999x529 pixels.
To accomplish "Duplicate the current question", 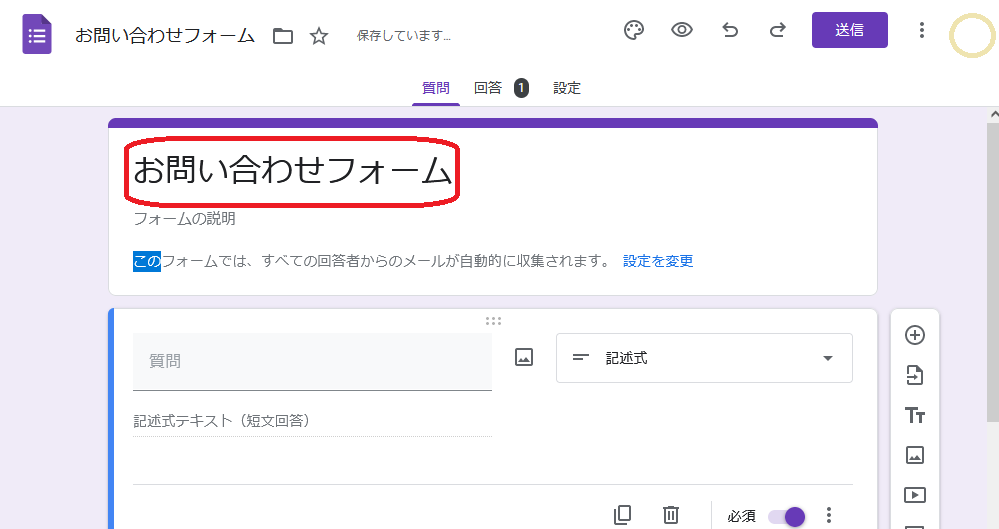I will click(x=622, y=515).
